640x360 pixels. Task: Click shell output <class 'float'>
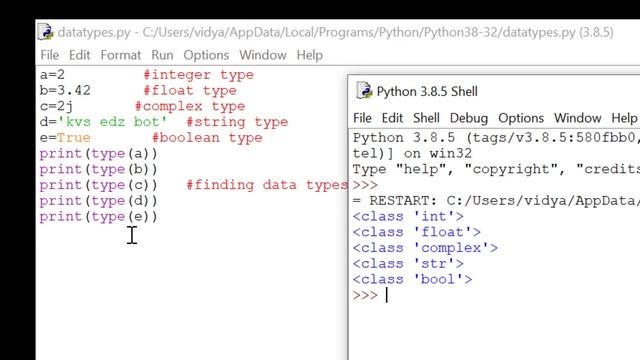[417, 232]
